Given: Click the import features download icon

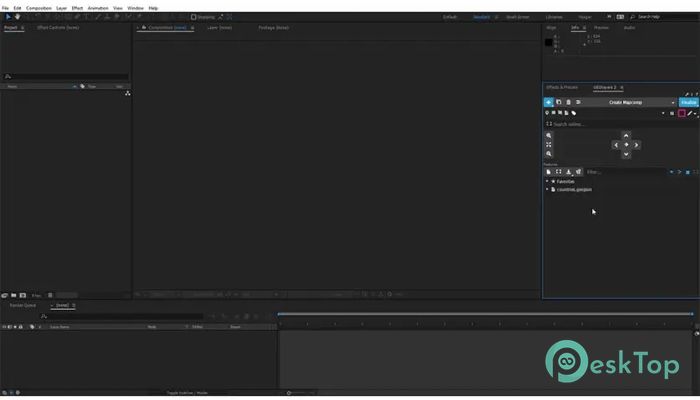Looking at the screenshot, I should coord(568,172).
